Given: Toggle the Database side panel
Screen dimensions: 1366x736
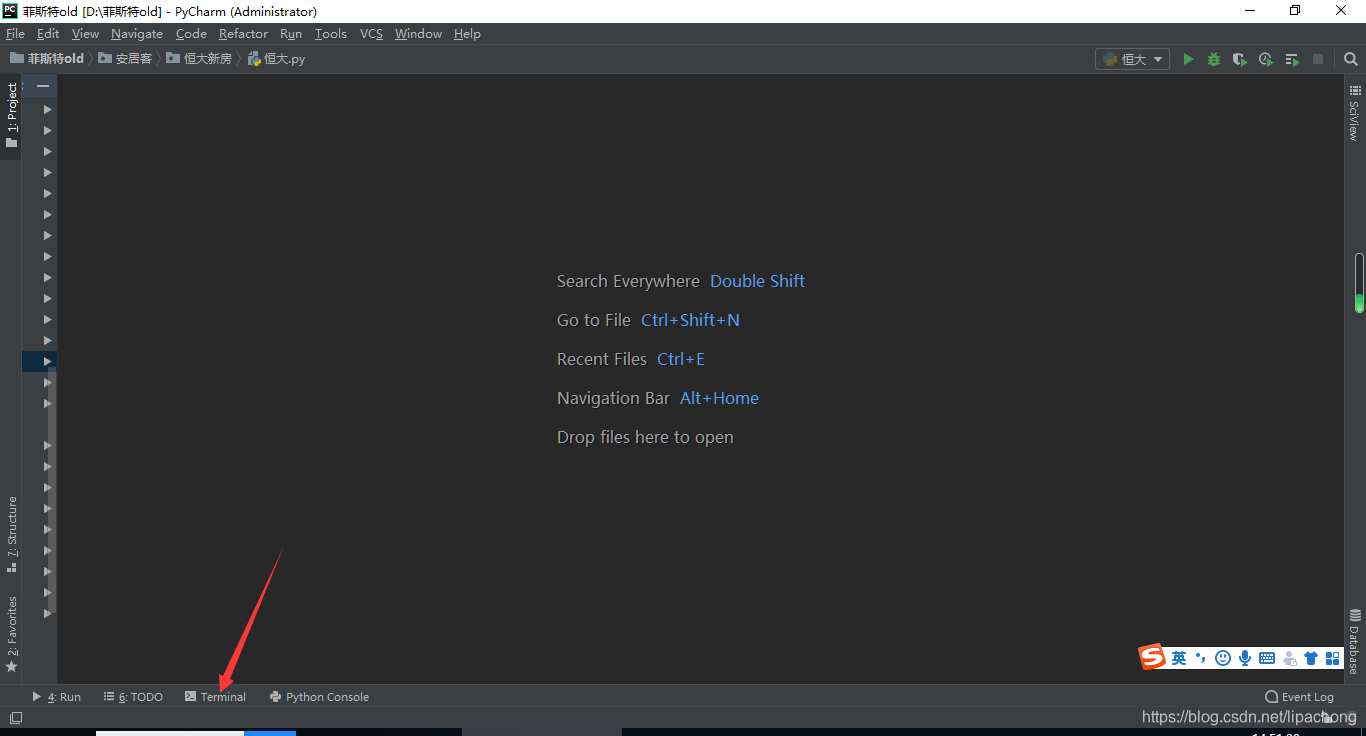Looking at the screenshot, I should [x=1354, y=642].
